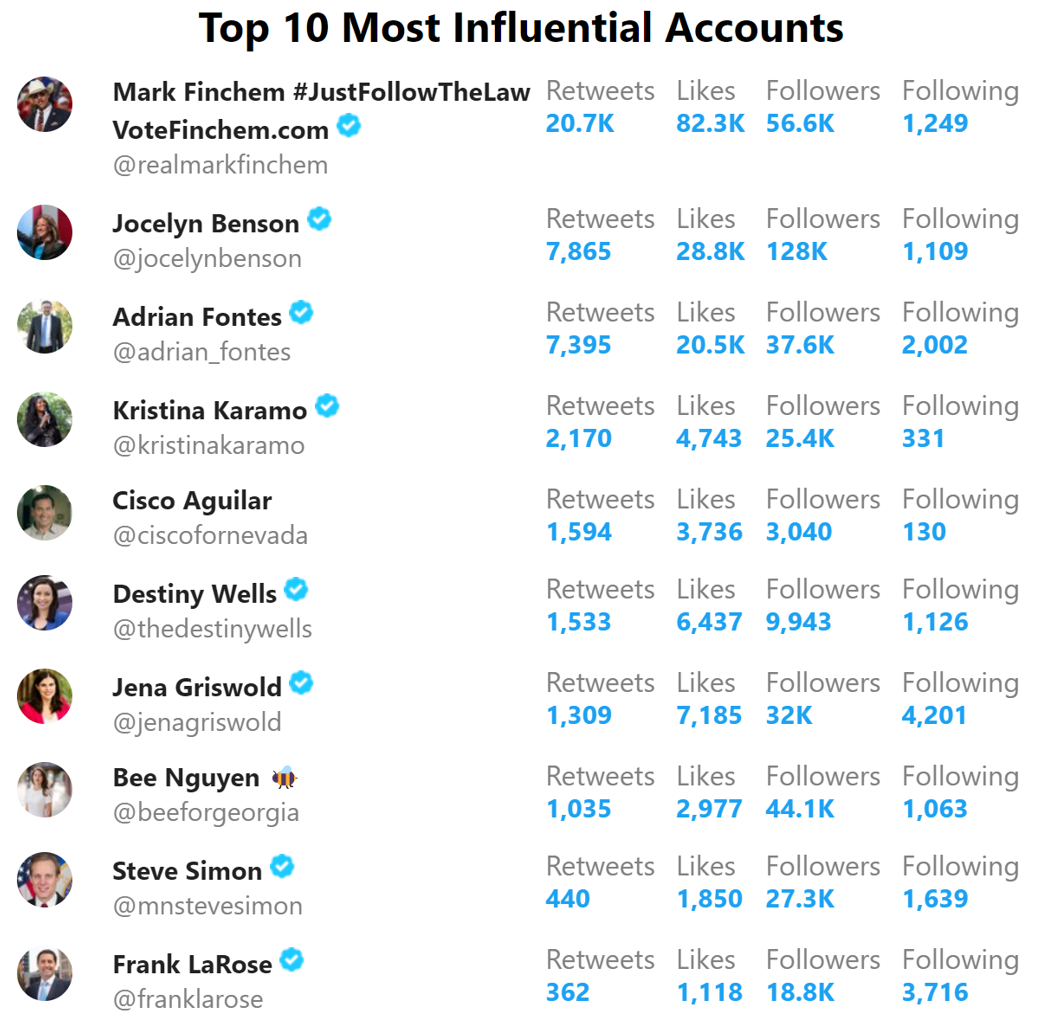The width and height of the screenshot is (1042, 1014).
Task: Click Jena Griswold's verified badge icon
Action: tap(302, 682)
